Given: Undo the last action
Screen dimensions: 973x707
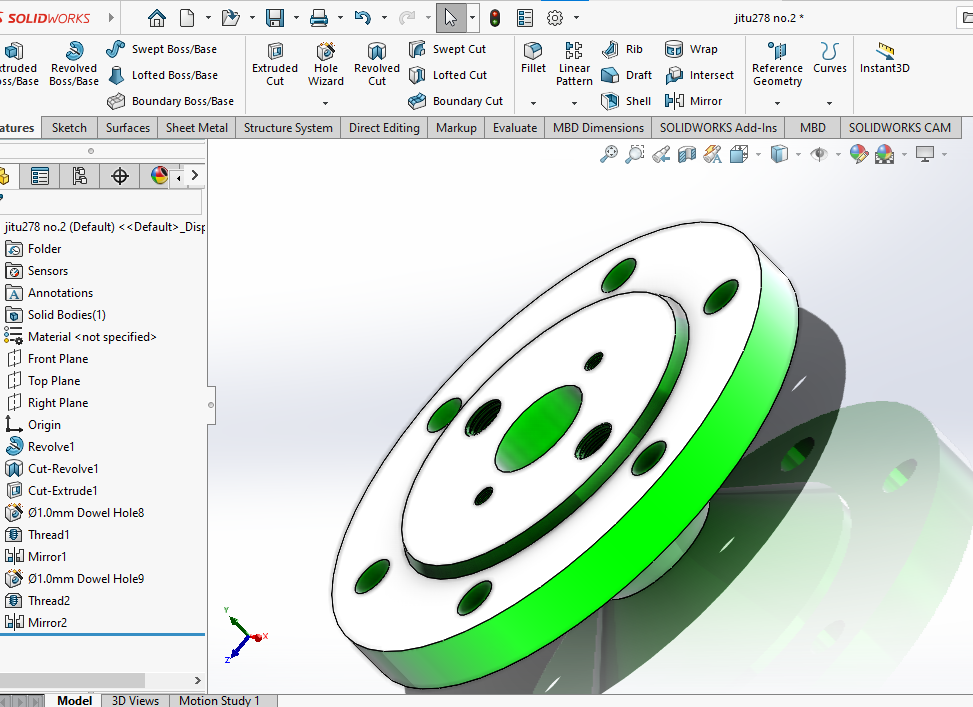Looking at the screenshot, I should (362, 18).
